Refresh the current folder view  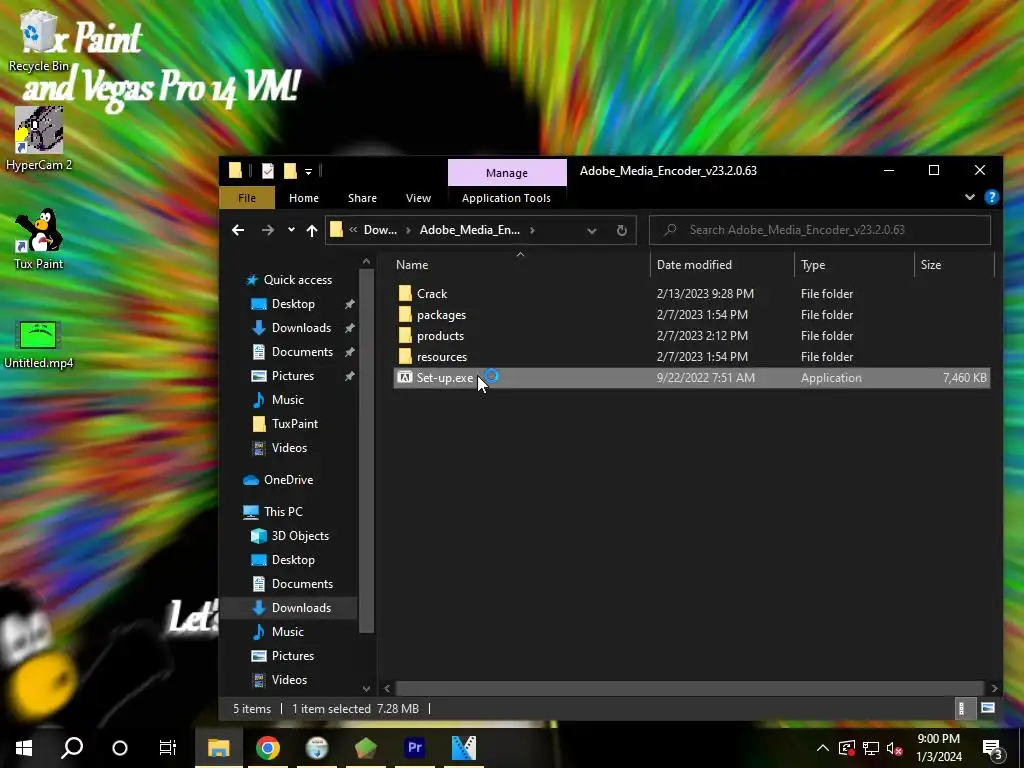[x=622, y=230]
